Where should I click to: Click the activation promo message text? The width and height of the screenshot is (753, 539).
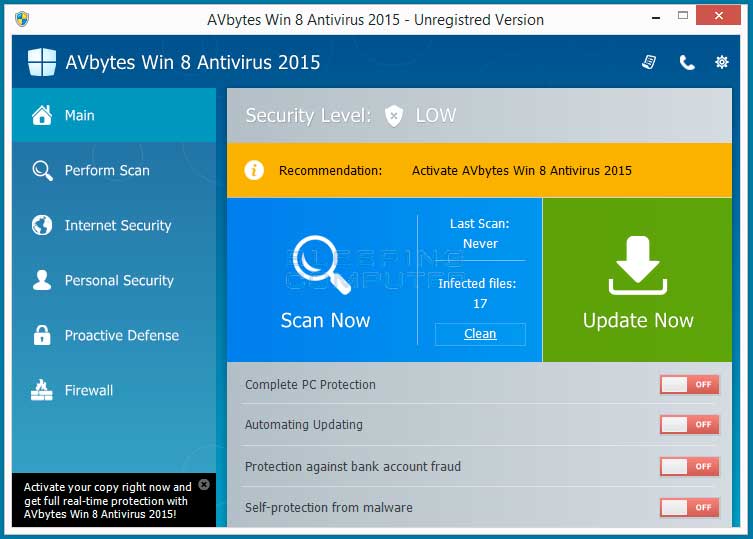(x=108, y=501)
